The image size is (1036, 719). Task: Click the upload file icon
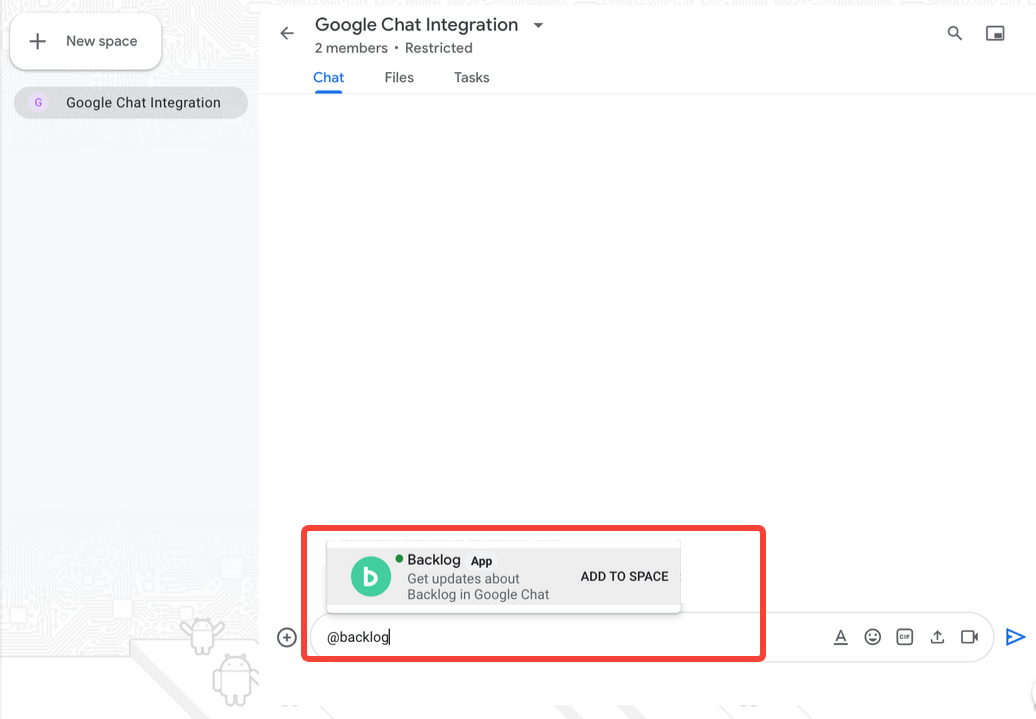[x=937, y=637]
